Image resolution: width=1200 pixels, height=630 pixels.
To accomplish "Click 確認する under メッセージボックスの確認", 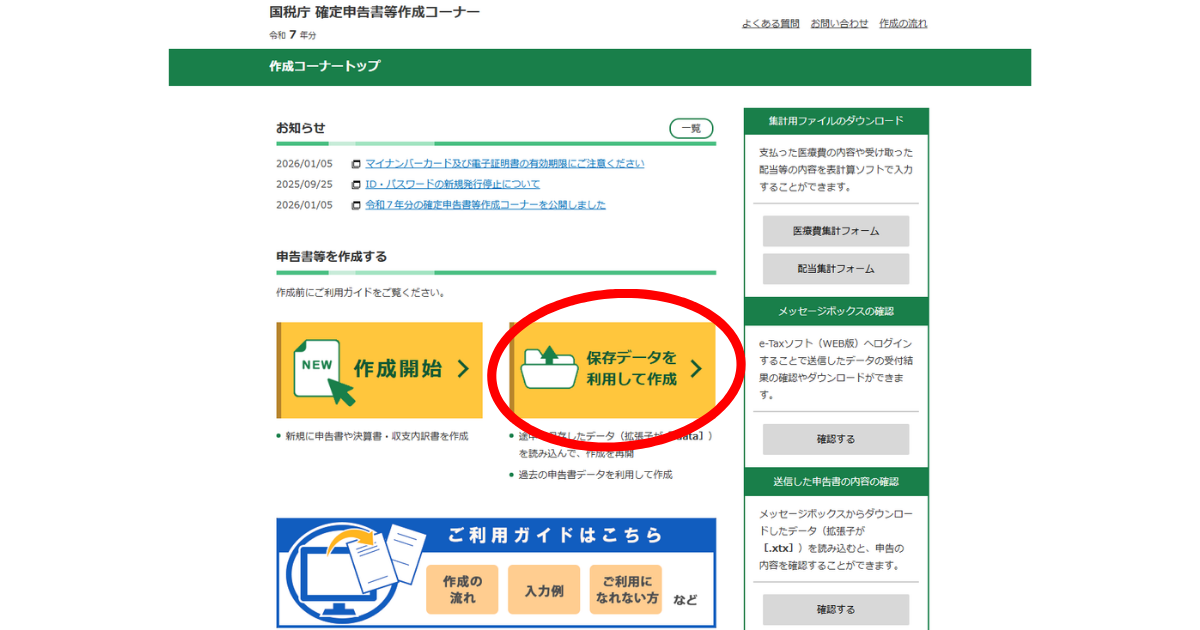I will pos(836,439).
